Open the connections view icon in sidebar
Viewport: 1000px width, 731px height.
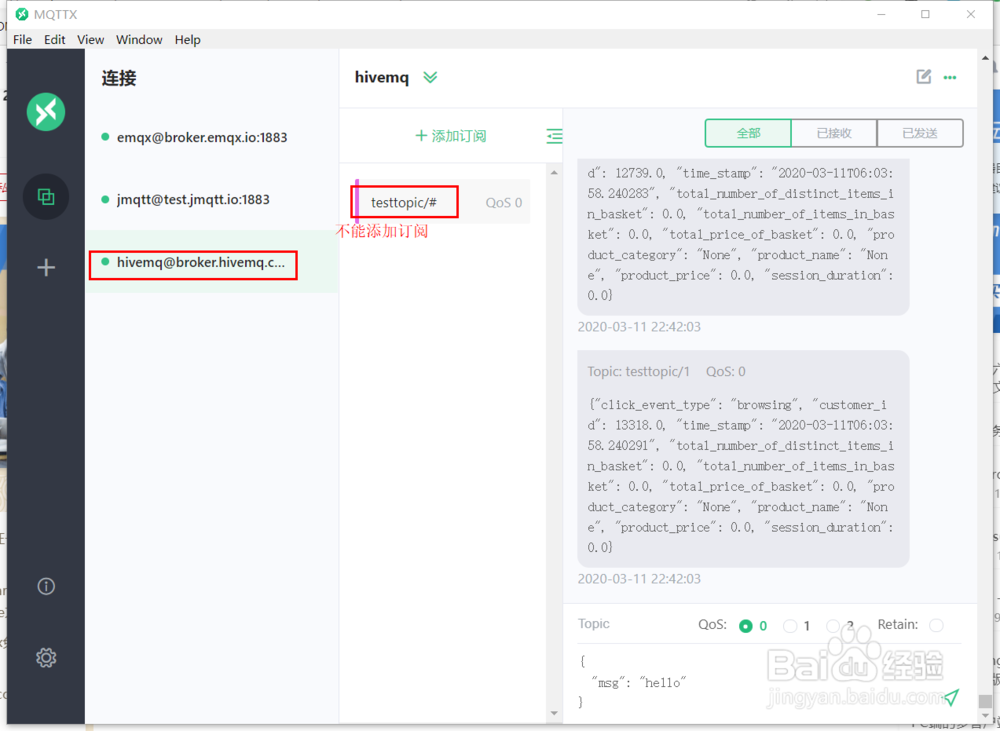click(x=46, y=196)
